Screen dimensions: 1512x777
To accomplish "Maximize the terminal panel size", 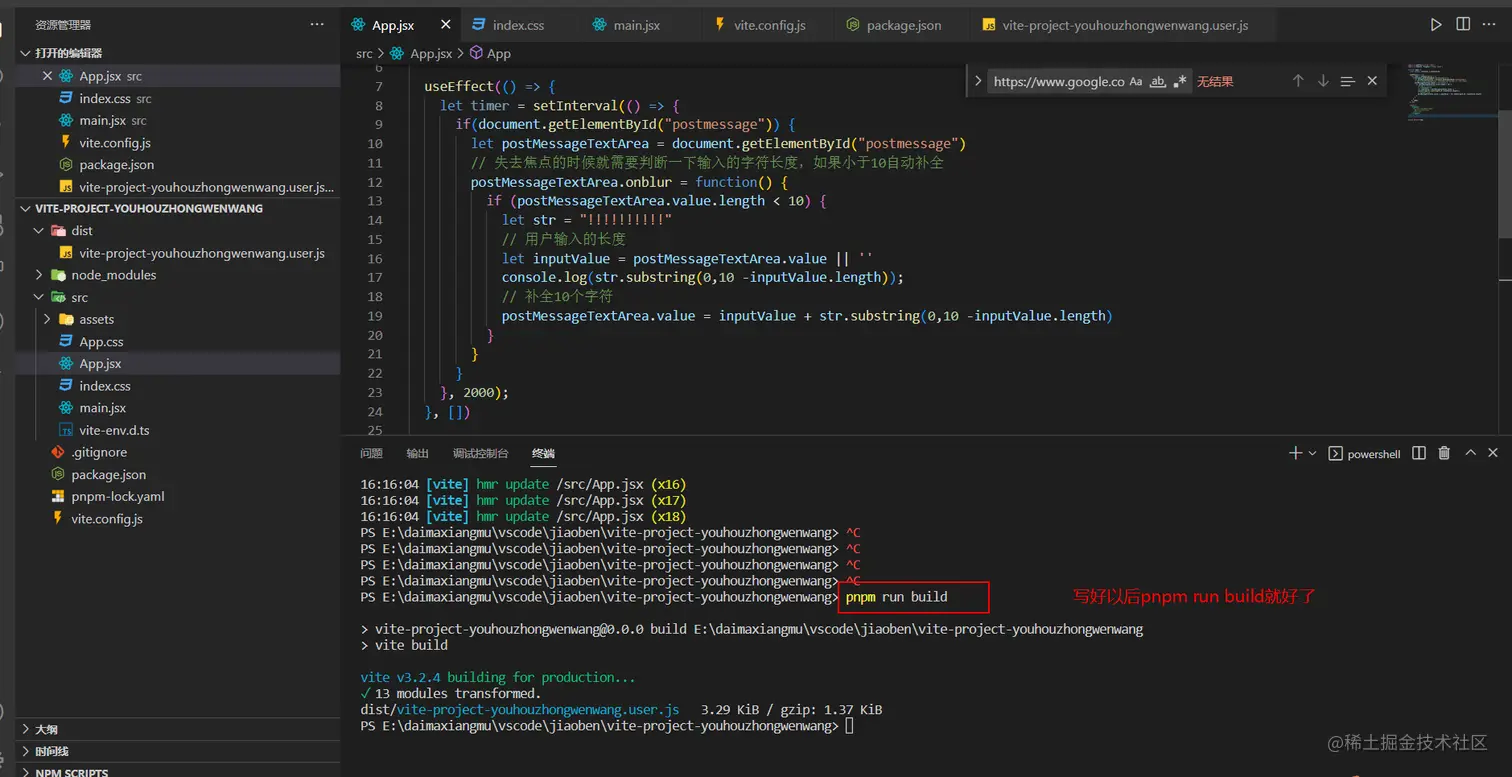I will coord(1470,453).
